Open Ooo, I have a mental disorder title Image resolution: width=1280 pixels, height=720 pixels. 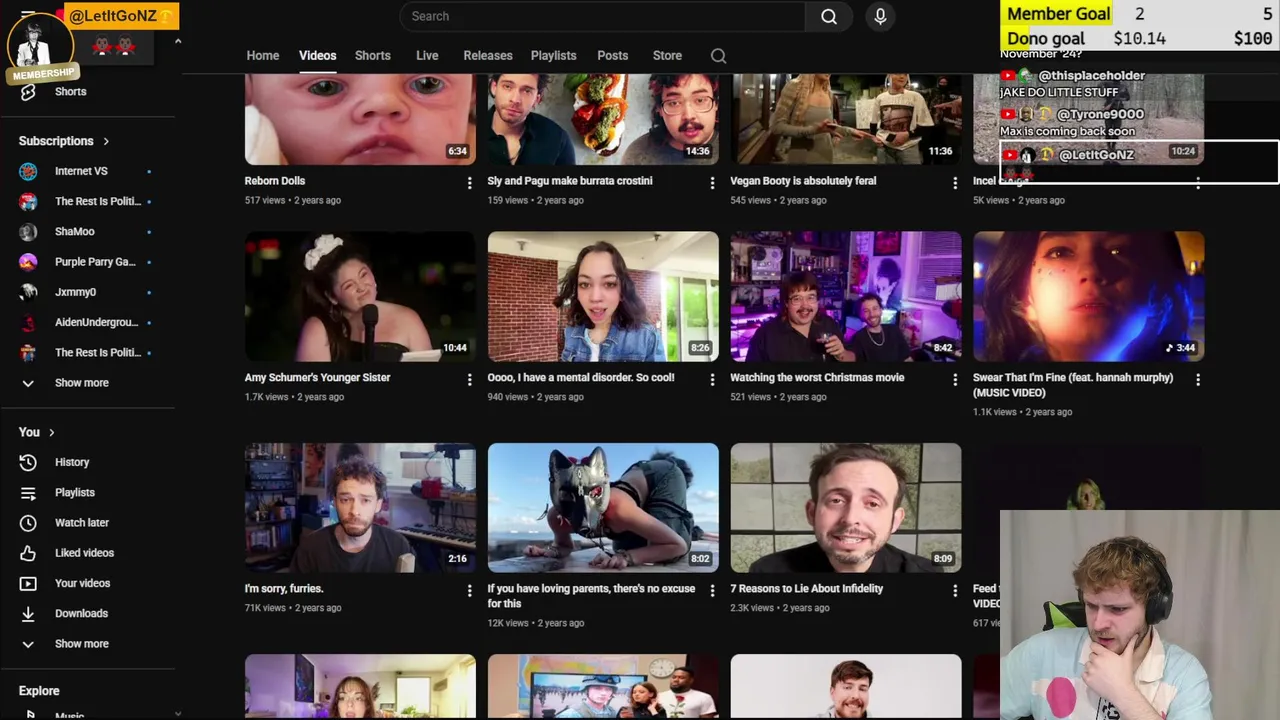click(581, 378)
